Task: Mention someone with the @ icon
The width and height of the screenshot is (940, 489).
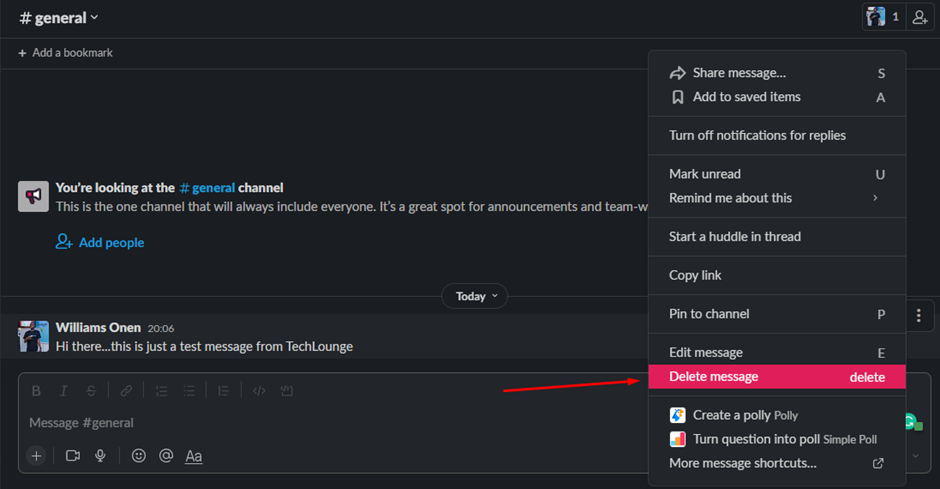Action: [x=166, y=456]
